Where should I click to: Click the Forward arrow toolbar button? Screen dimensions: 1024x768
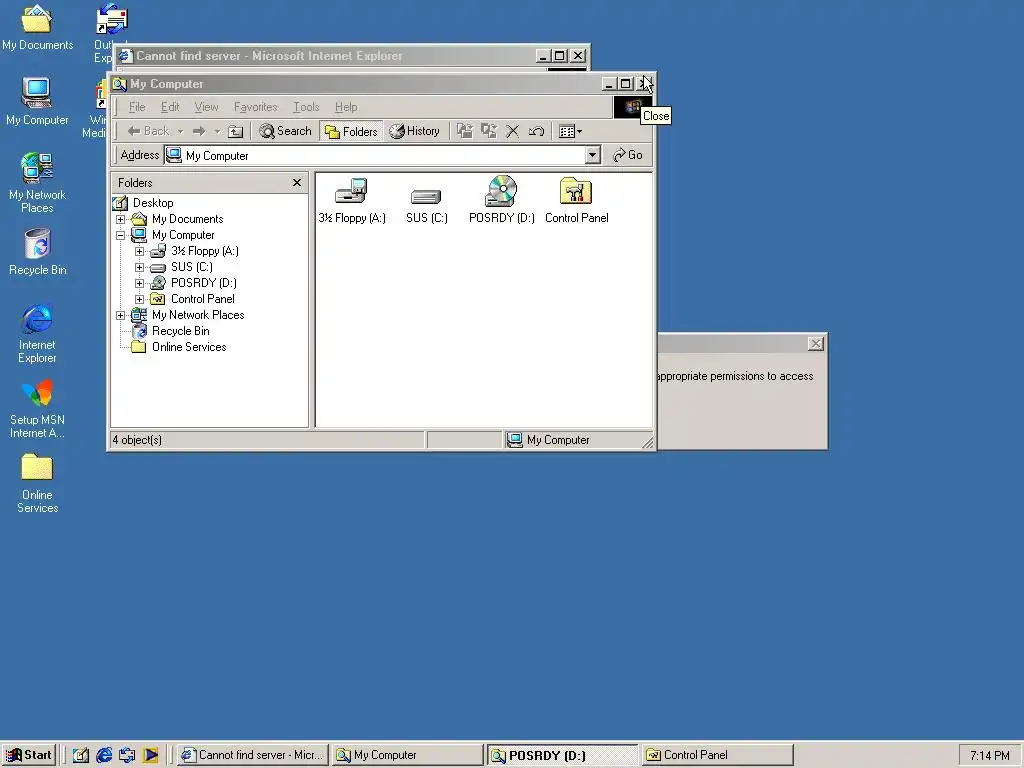click(199, 131)
